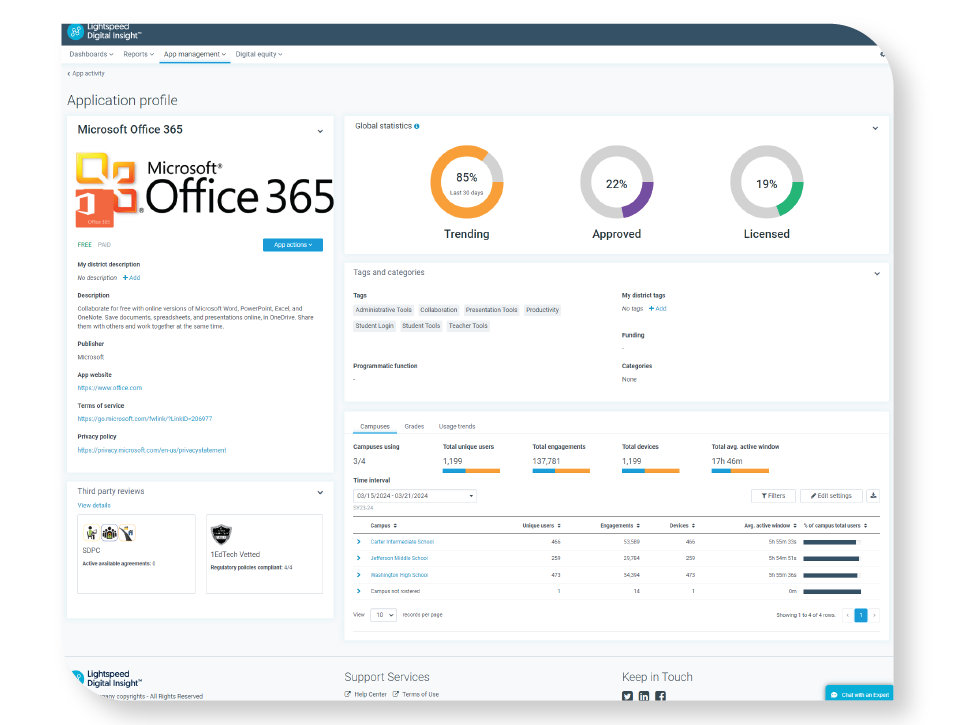Click the 1EdTech Vetted shield badge

click(220, 534)
